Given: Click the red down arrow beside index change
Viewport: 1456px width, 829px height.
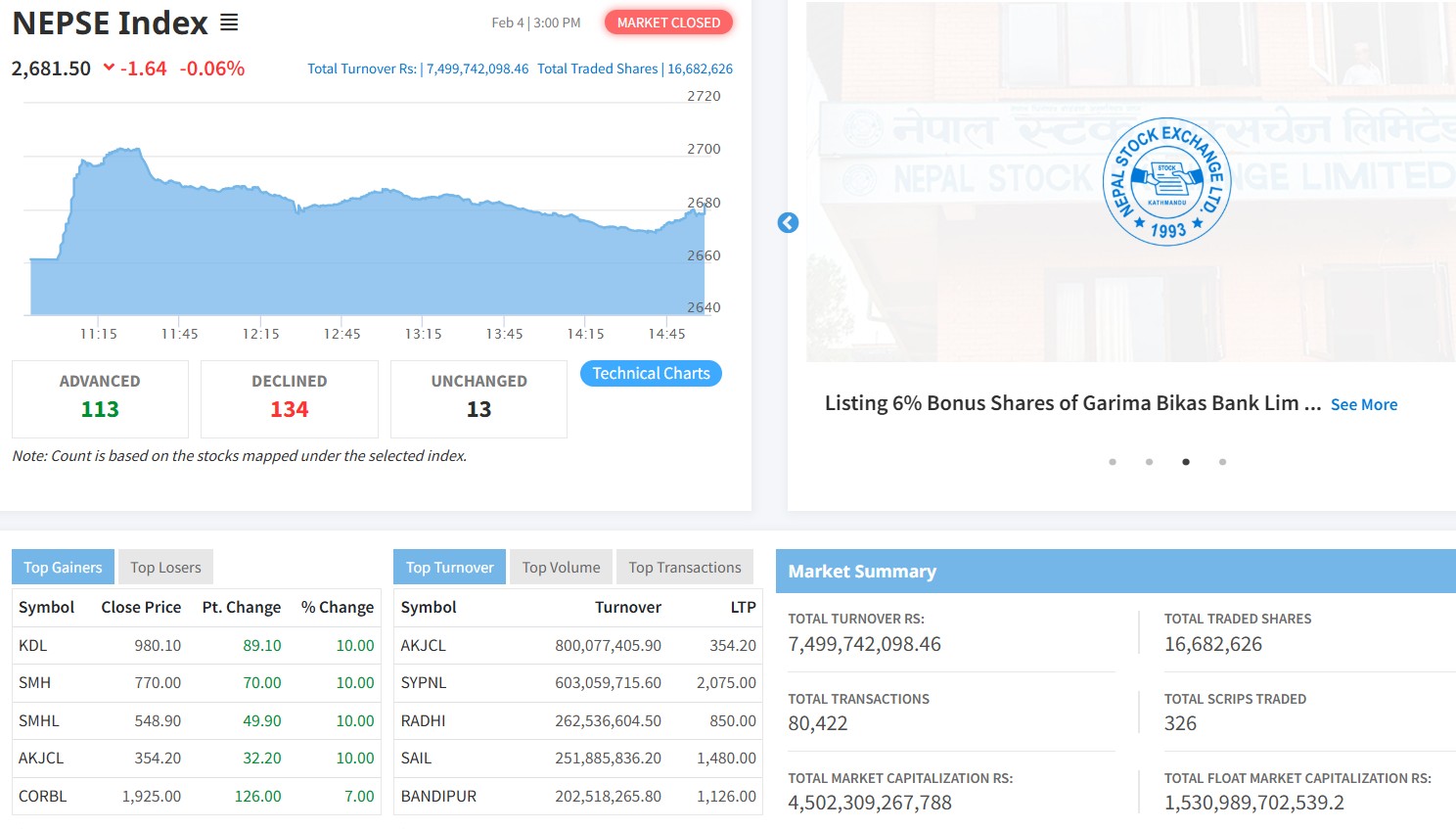Looking at the screenshot, I should 109,68.
